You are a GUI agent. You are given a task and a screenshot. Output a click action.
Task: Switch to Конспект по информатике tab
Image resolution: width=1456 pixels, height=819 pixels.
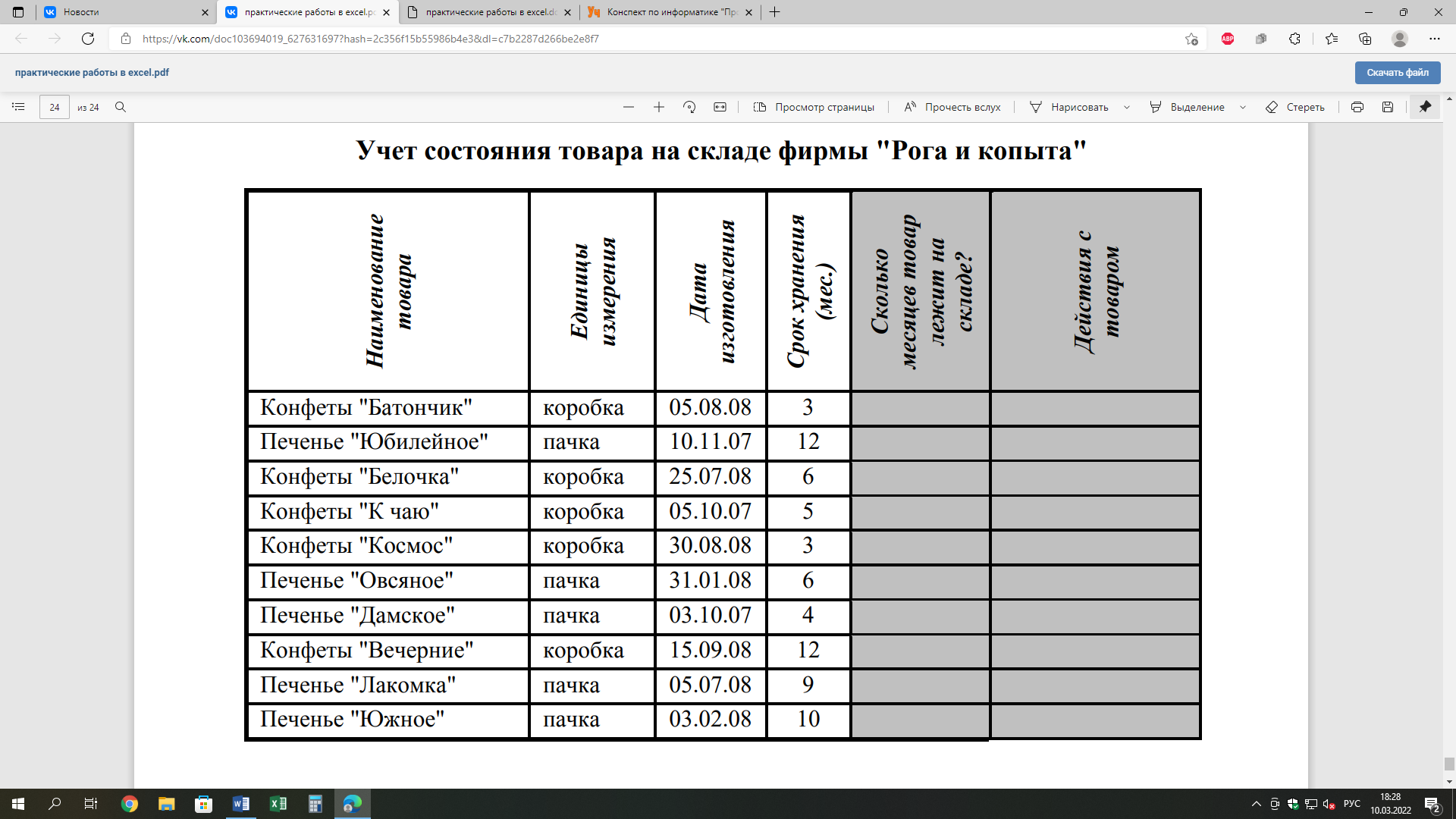coord(670,12)
